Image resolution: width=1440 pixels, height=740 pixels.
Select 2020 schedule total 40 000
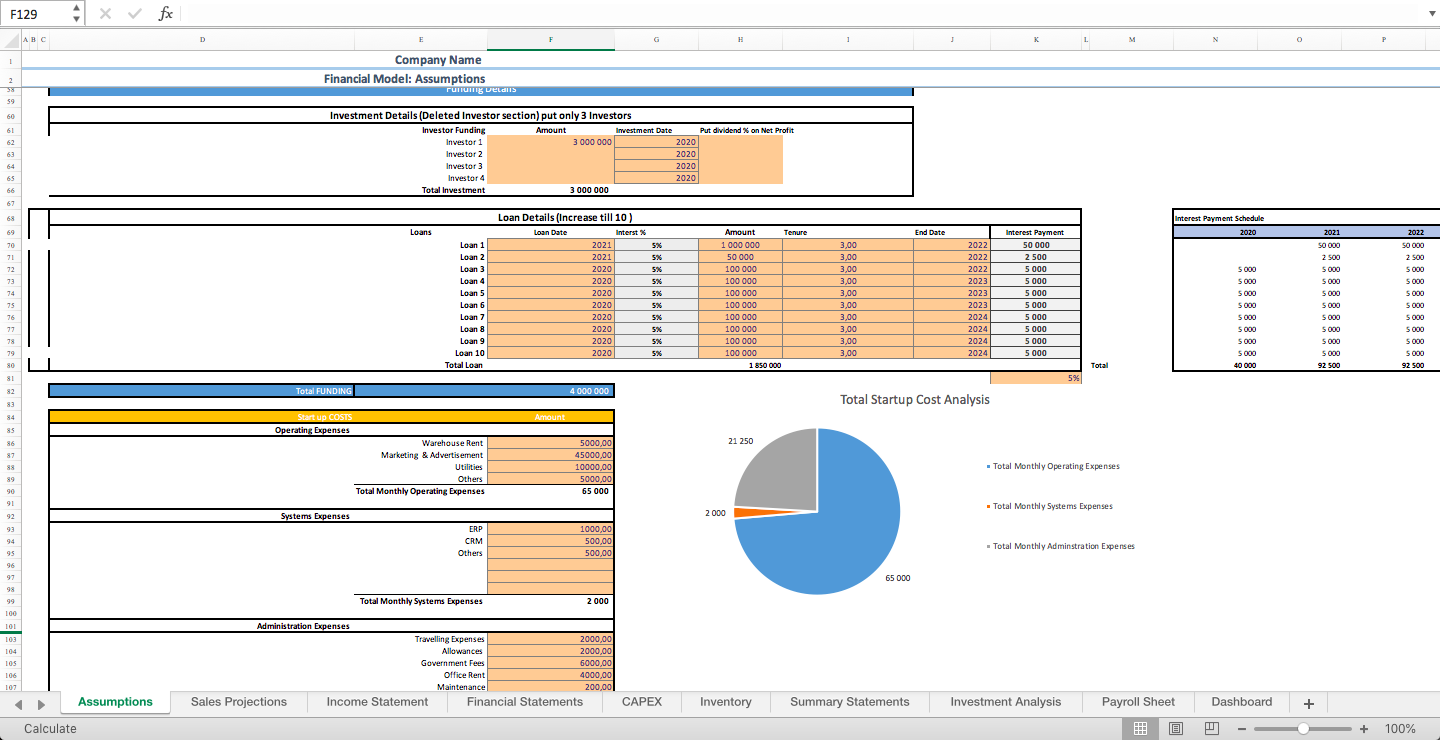pos(1215,365)
